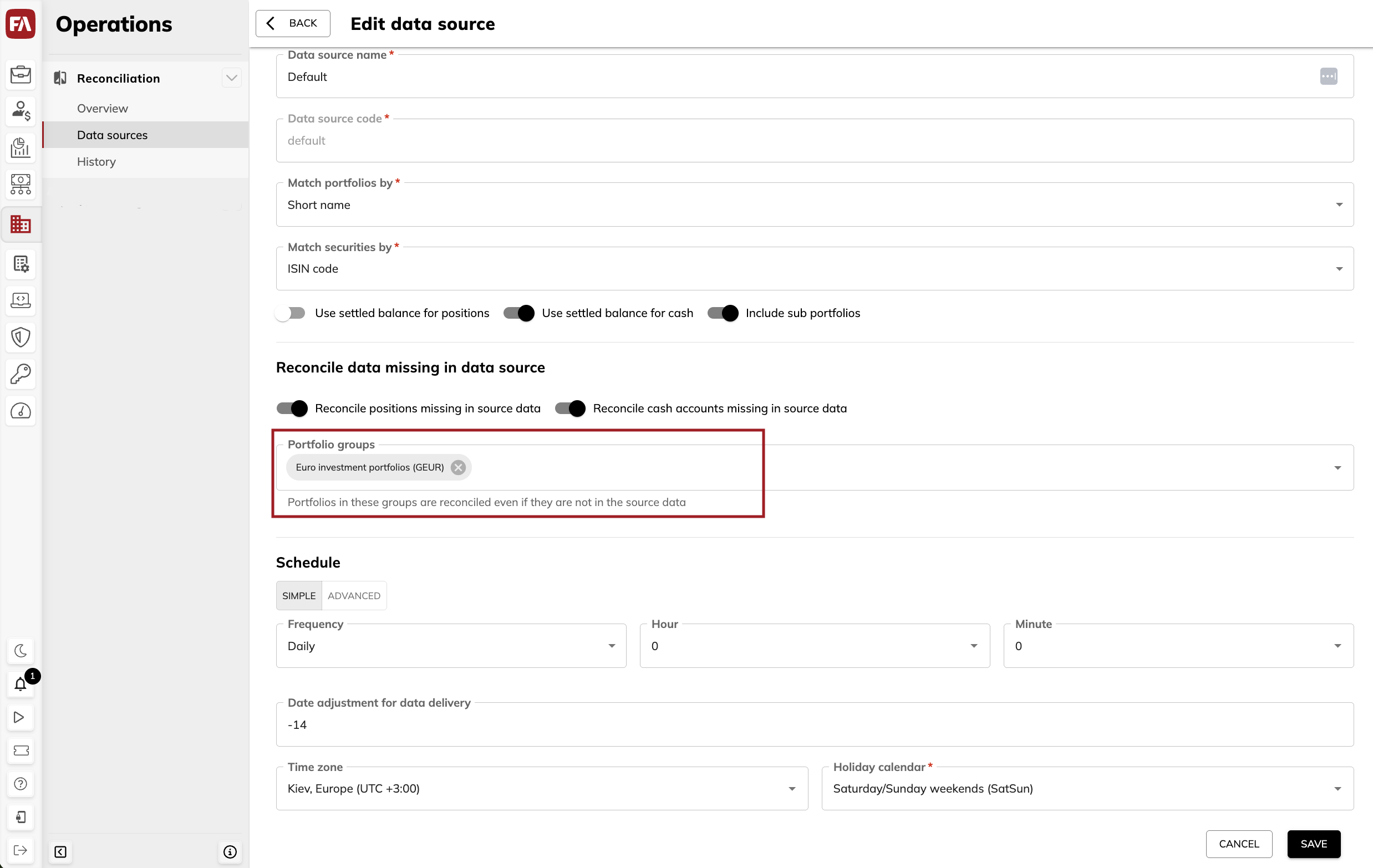Collapse the navigation panel icon
Screen dimensions: 1373x868
coord(60,851)
